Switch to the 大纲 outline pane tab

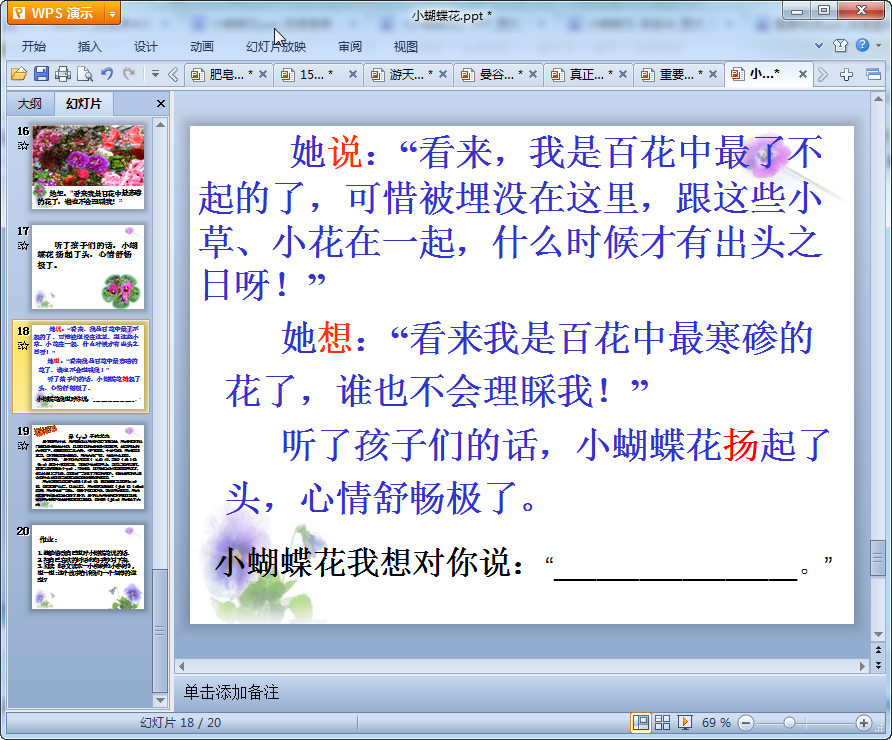pyautogui.click(x=30, y=104)
